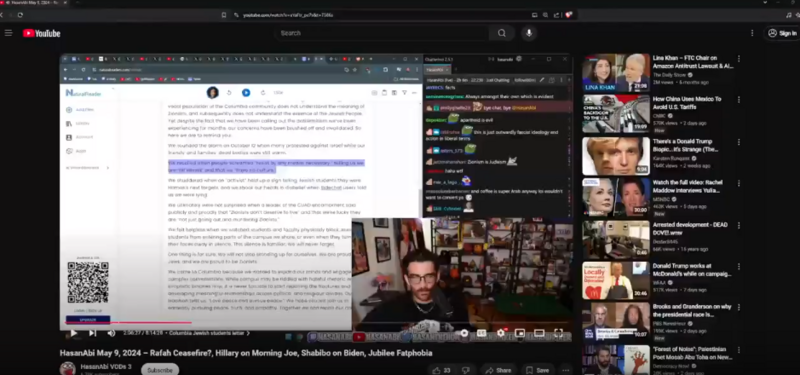
Task: Expand the Columbia Jewish students letter chapter
Action: click(210, 333)
